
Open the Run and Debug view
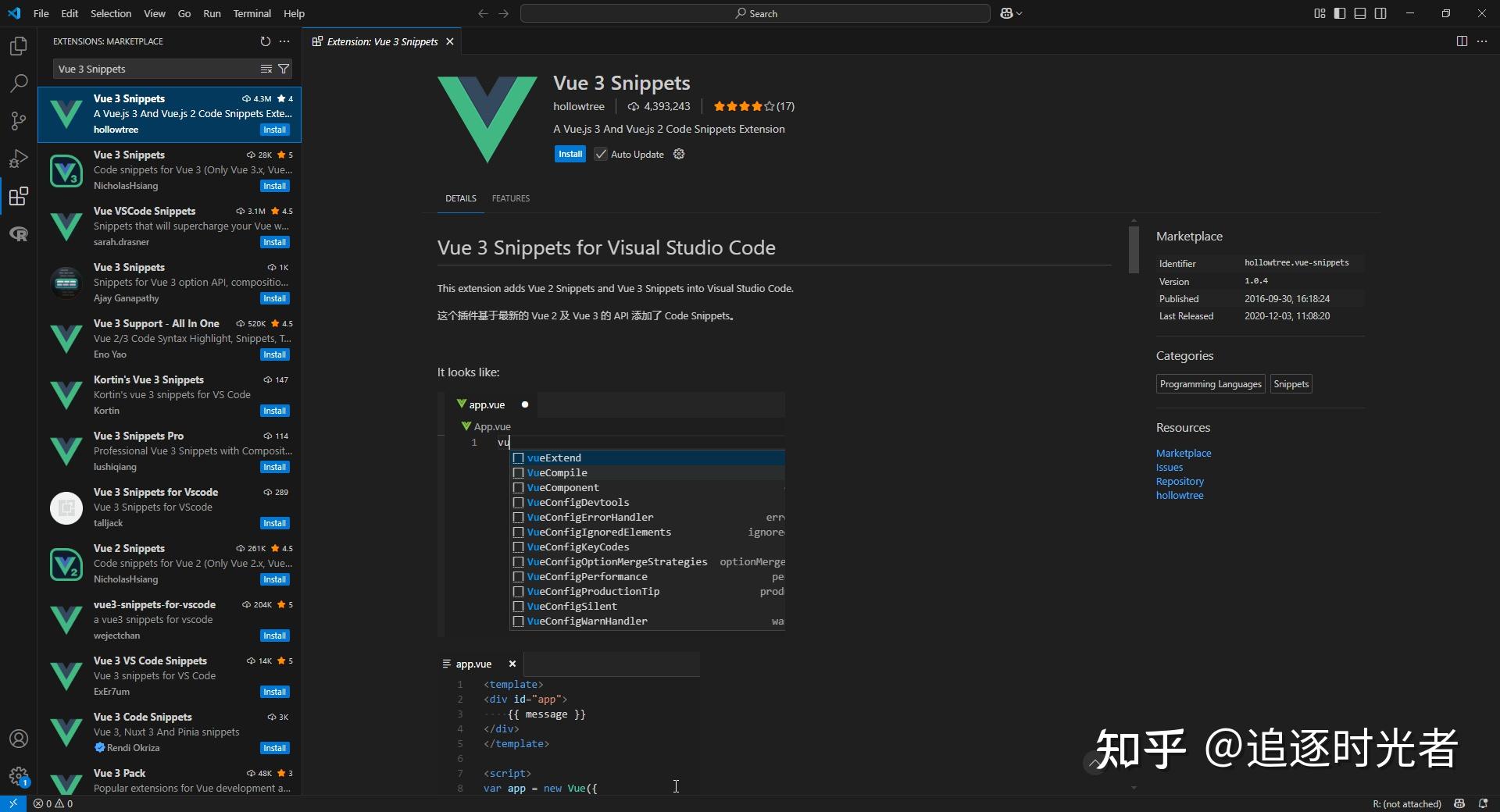pos(18,158)
